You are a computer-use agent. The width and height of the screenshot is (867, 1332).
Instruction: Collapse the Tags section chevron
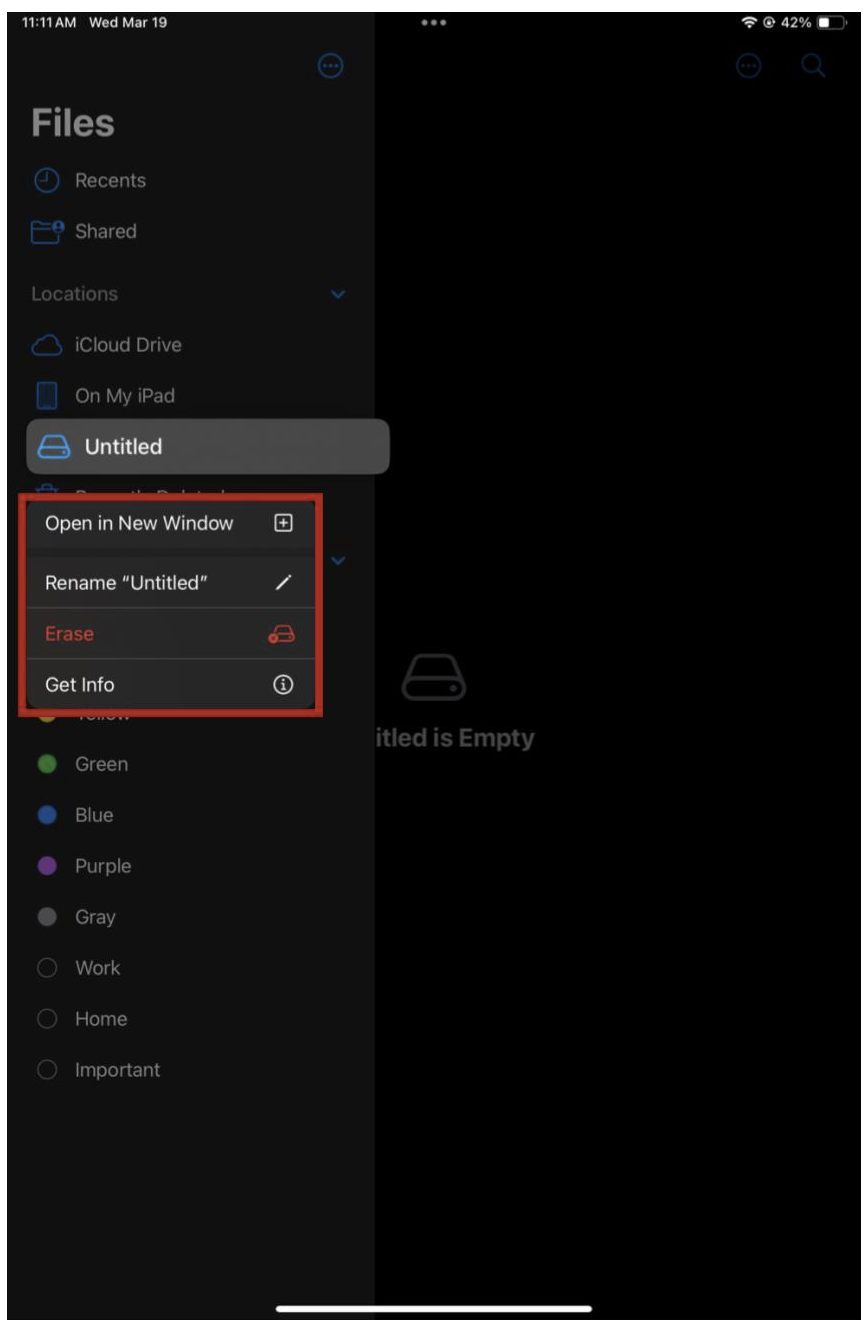pos(338,560)
